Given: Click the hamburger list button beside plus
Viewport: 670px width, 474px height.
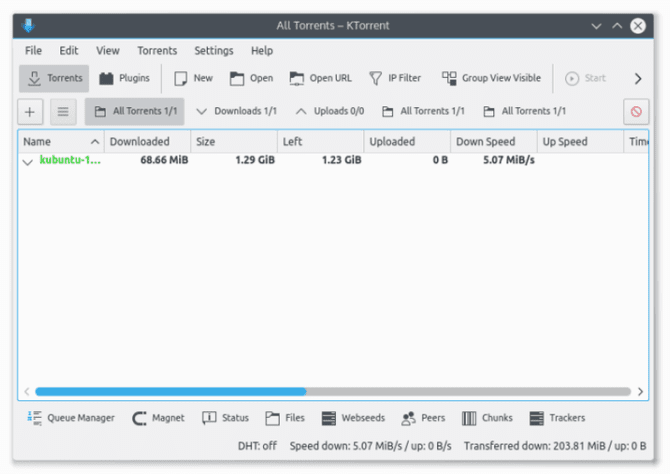Looking at the screenshot, I should [63, 112].
